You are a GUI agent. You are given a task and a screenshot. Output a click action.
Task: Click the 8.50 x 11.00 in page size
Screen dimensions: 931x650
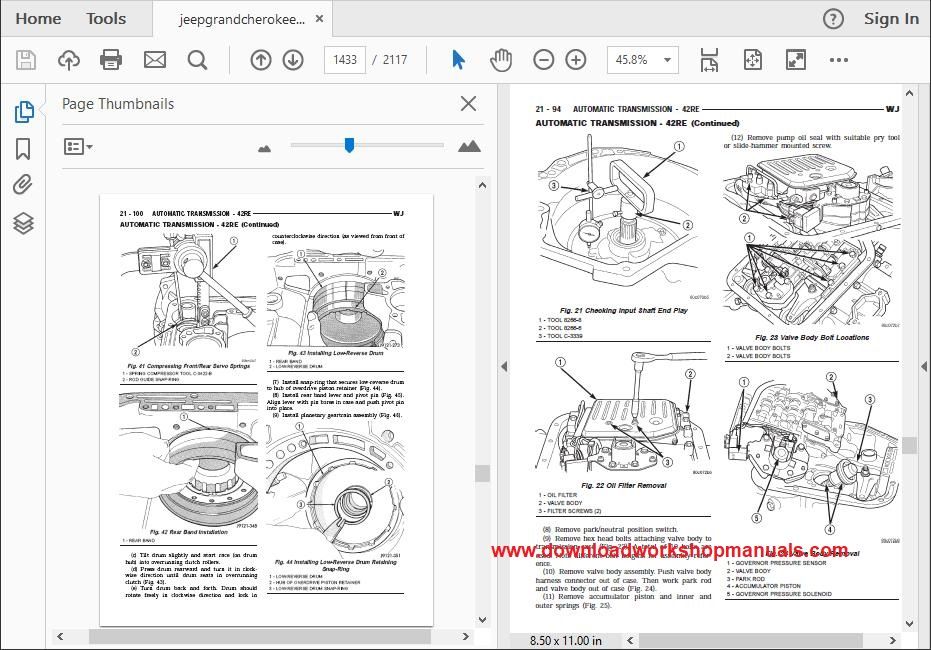(565, 641)
